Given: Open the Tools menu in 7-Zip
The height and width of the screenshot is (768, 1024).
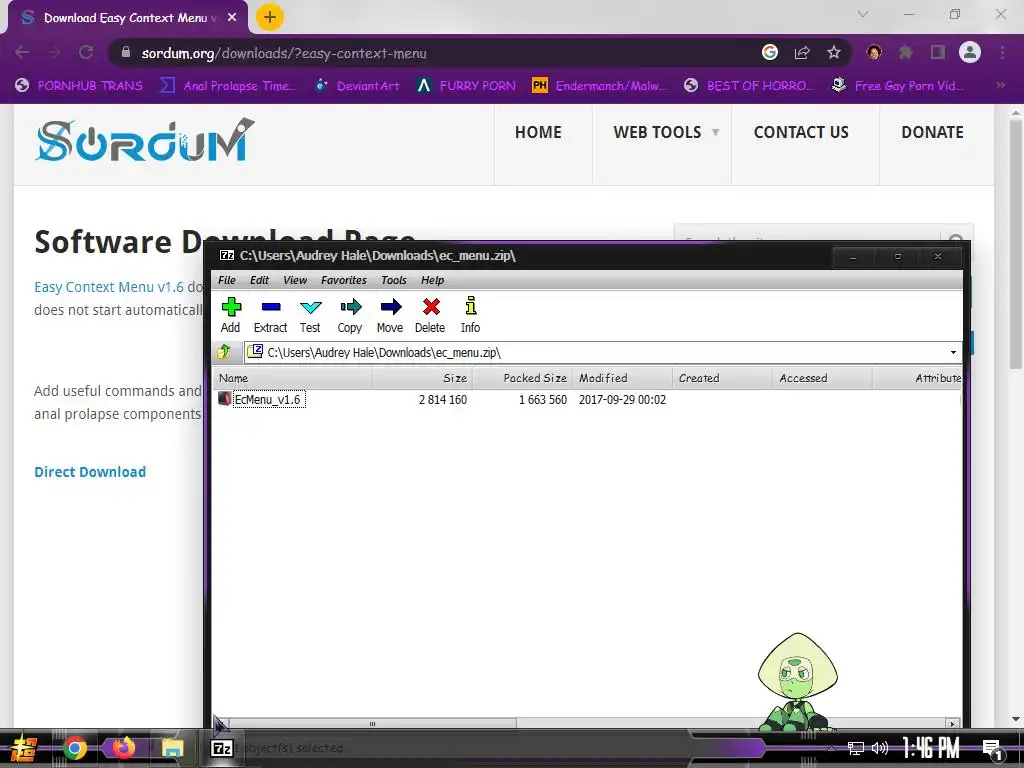Looking at the screenshot, I should click(394, 280).
